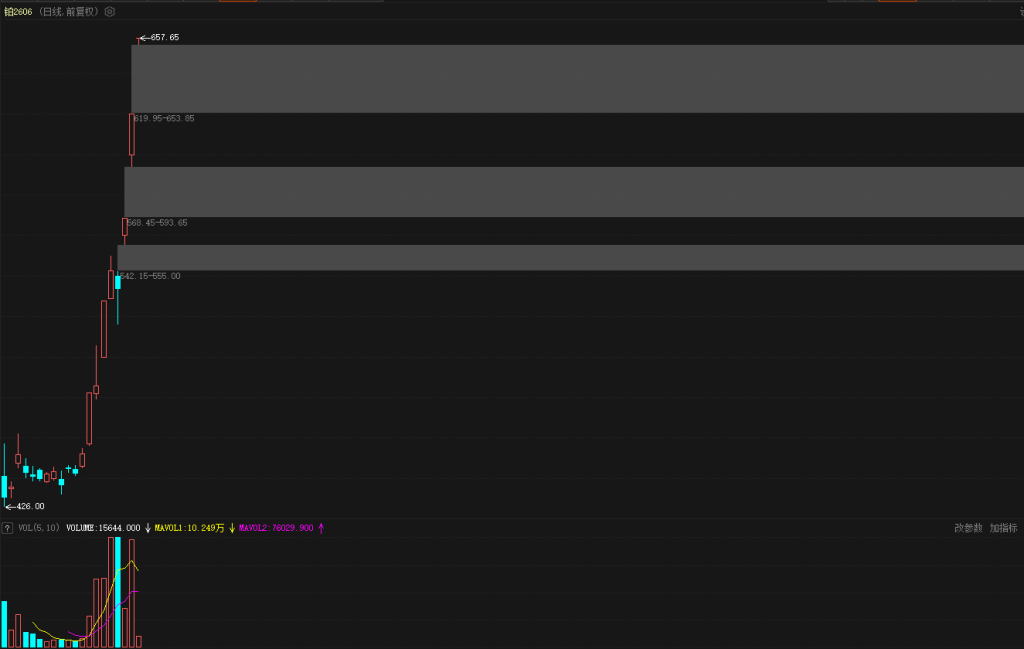Select the 568.45-593.65 gap range label
The image size is (1024, 649).
click(x=158, y=223)
